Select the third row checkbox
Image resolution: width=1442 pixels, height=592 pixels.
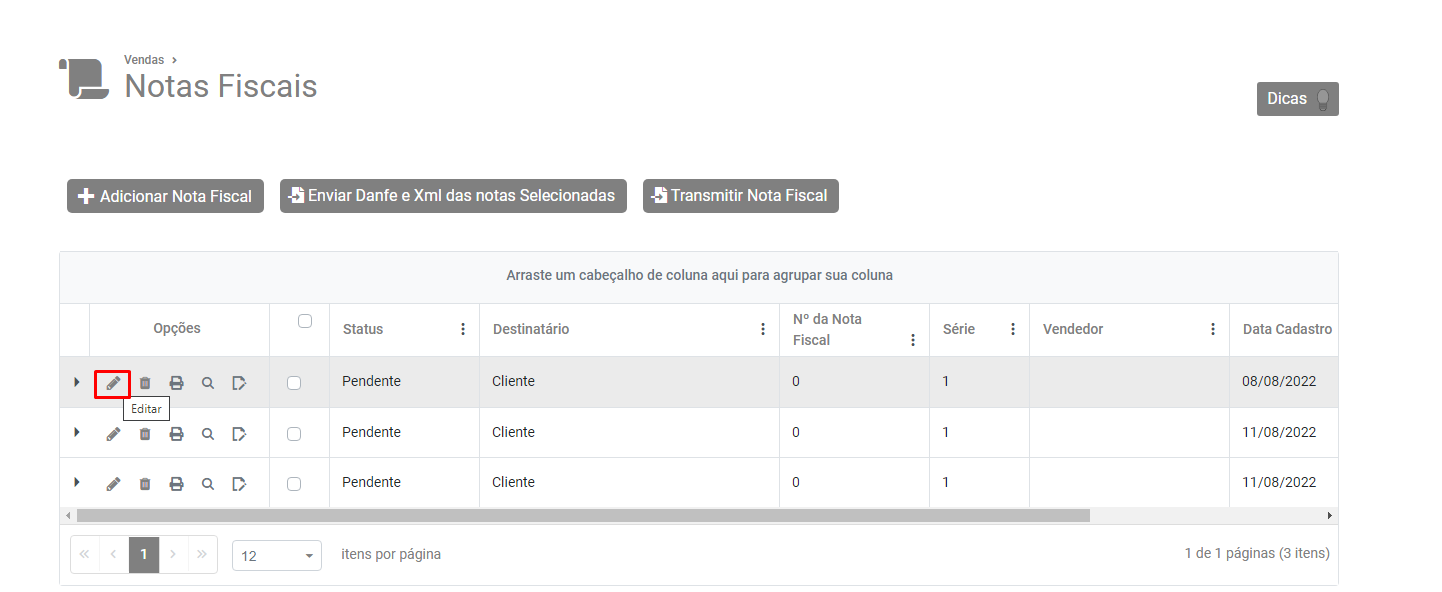(294, 484)
